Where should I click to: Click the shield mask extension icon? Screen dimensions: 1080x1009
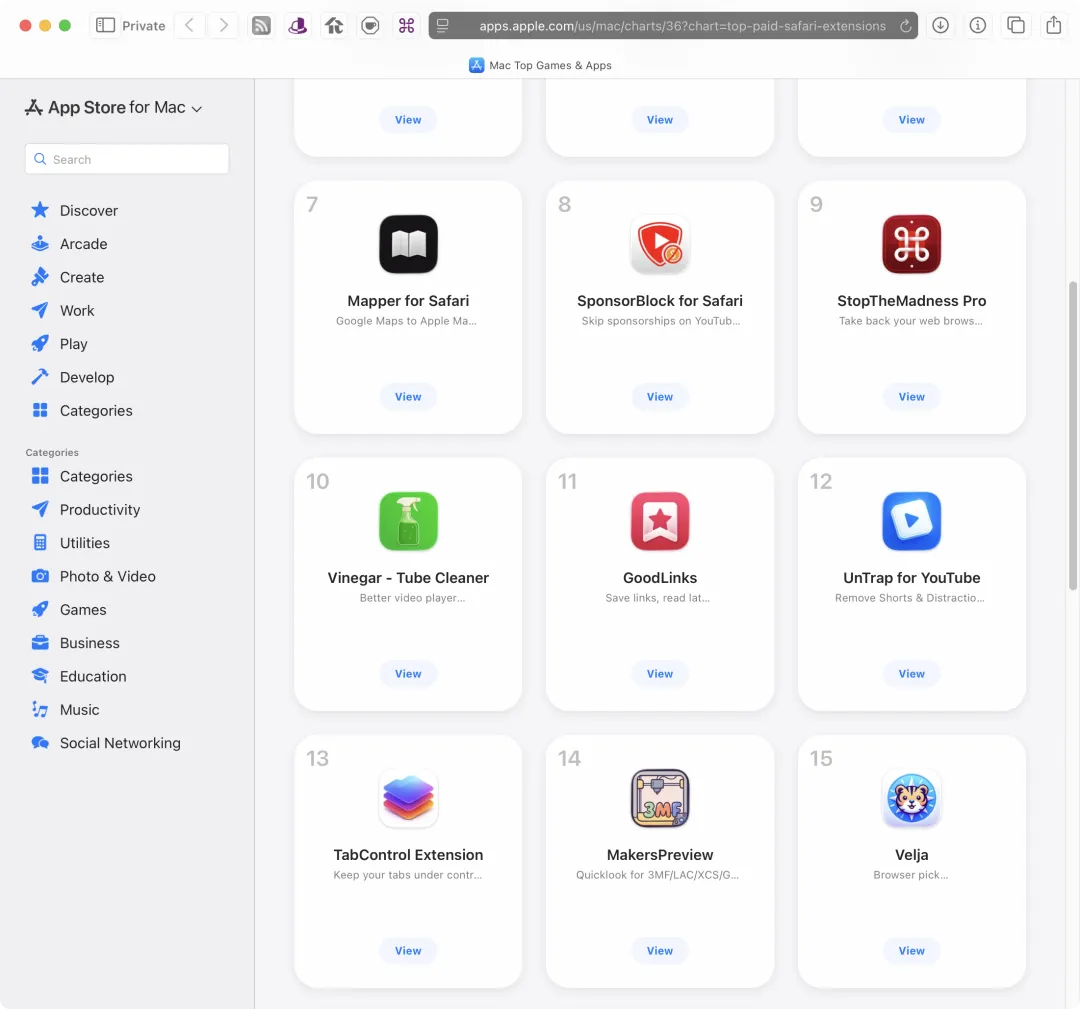click(x=371, y=26)
